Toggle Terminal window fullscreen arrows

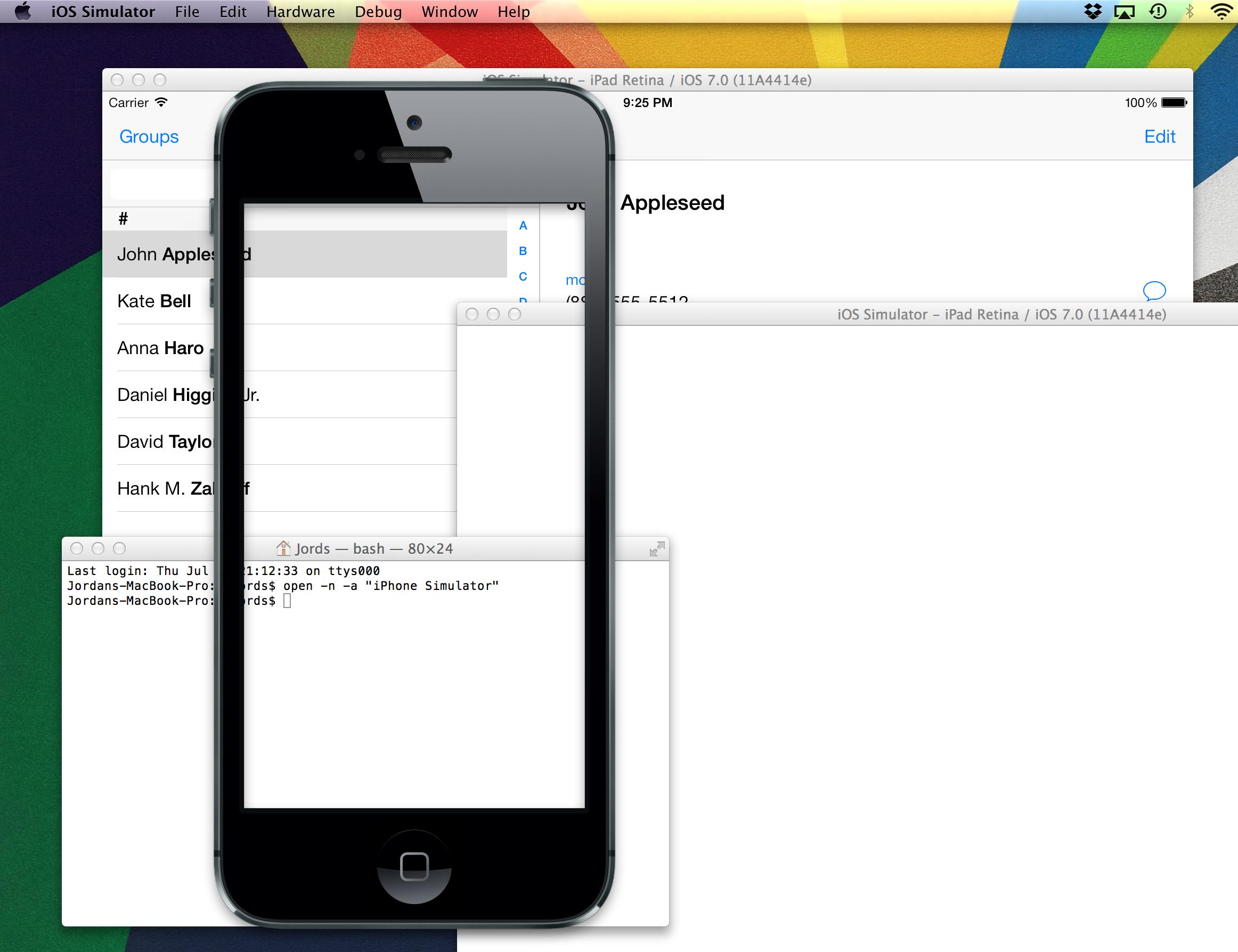pyautogui.click(x=656, y=548)
